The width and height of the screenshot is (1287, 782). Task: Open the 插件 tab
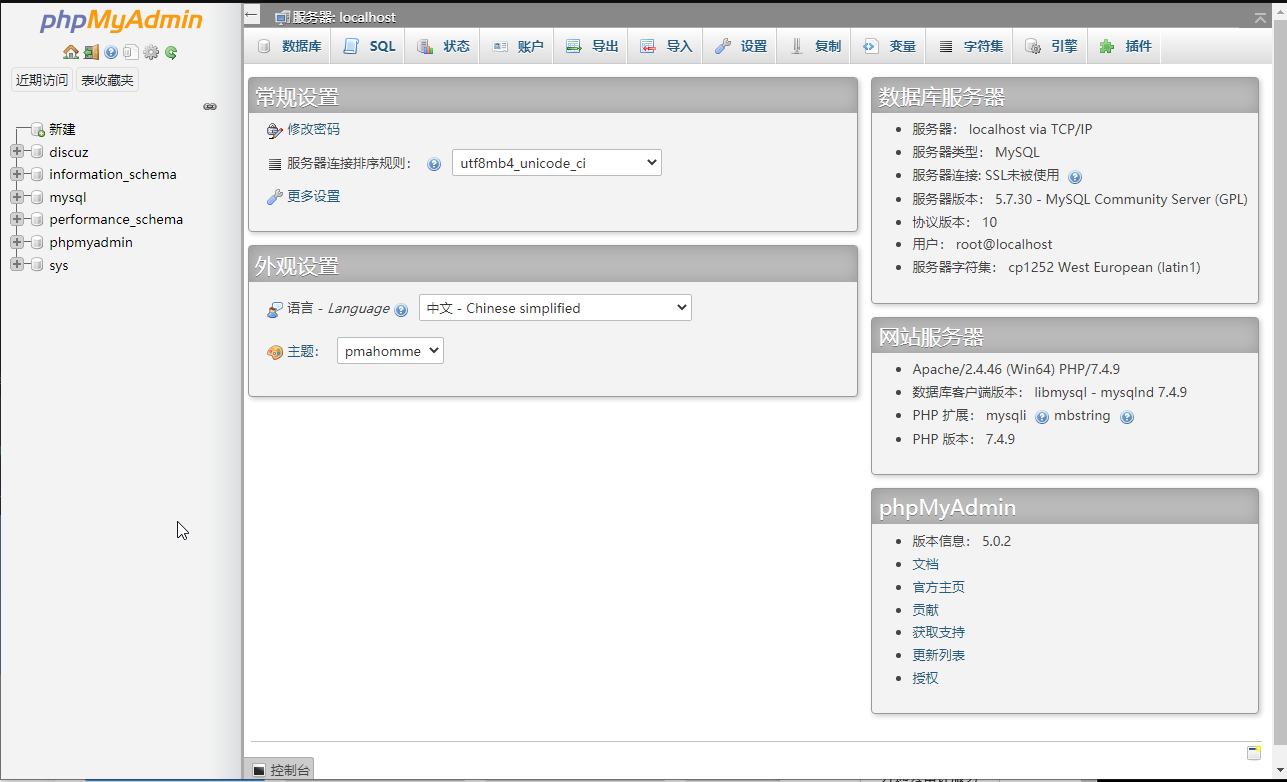coord(1125,46)
